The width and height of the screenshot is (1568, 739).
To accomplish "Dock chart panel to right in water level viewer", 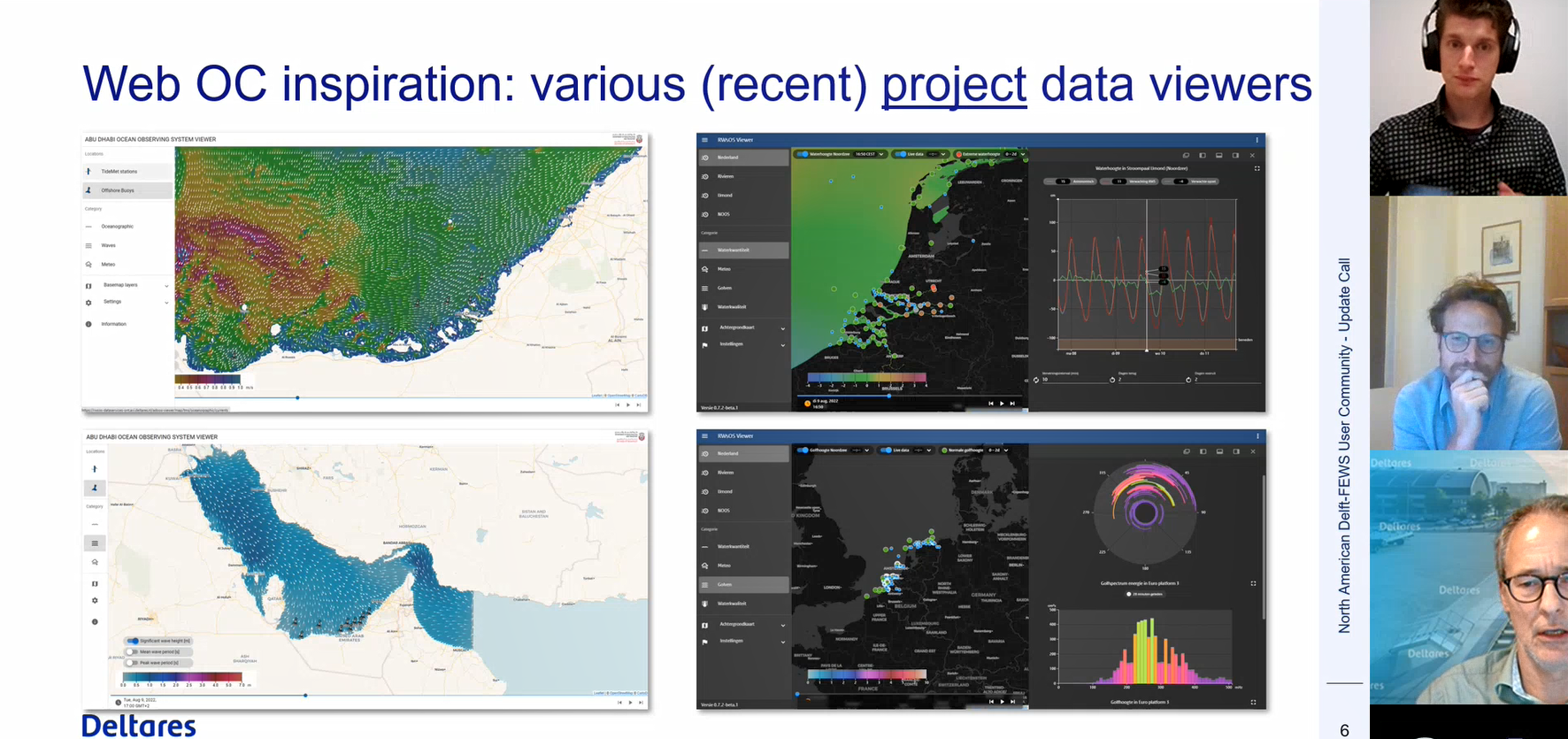I will (x=1235, y=155).
